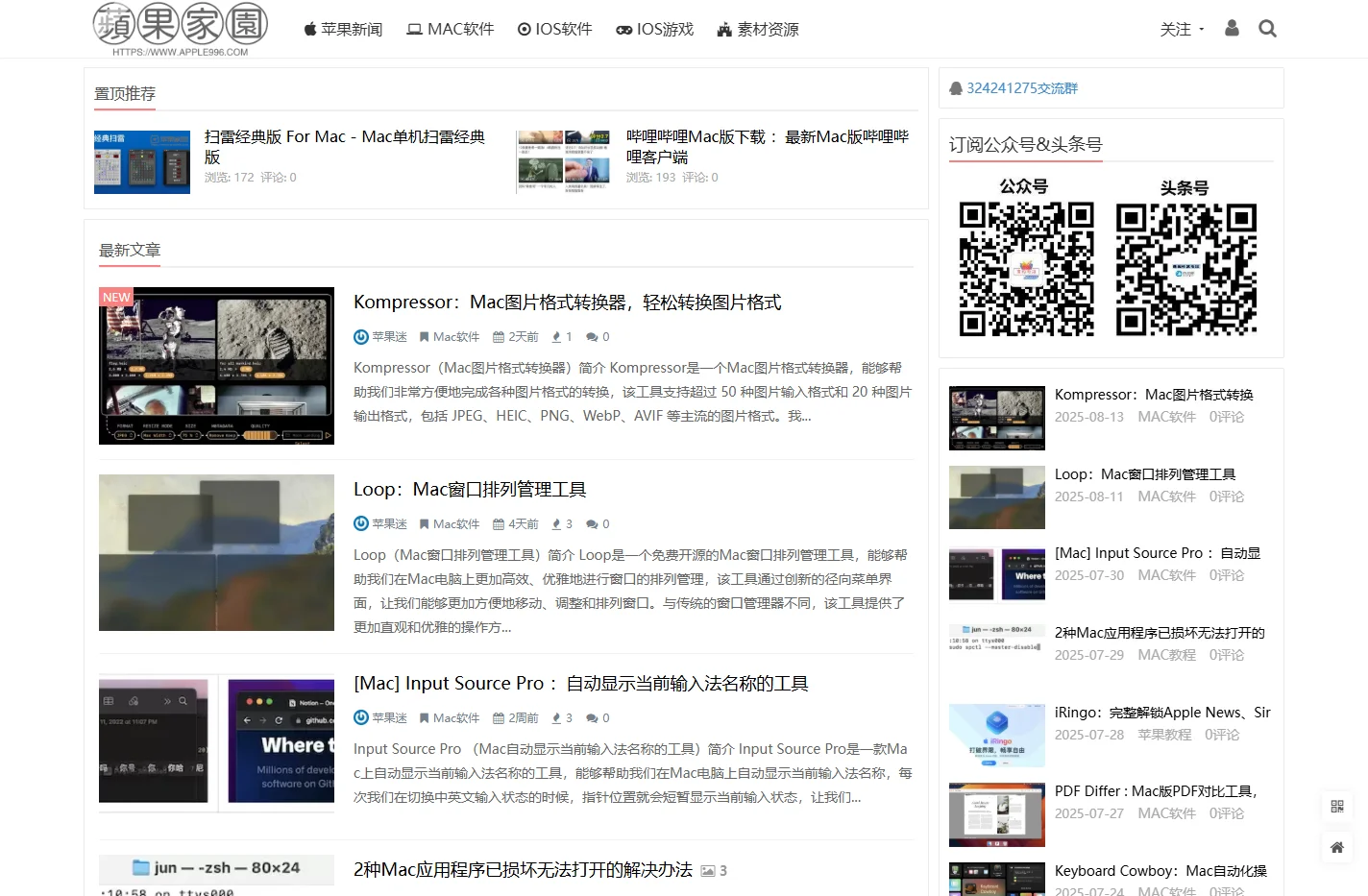The width and height of the screenshot is (1368, 896).
Task: Click Mac软件 bookmark icon under Input Source Pro
Action: click(424, 718)
